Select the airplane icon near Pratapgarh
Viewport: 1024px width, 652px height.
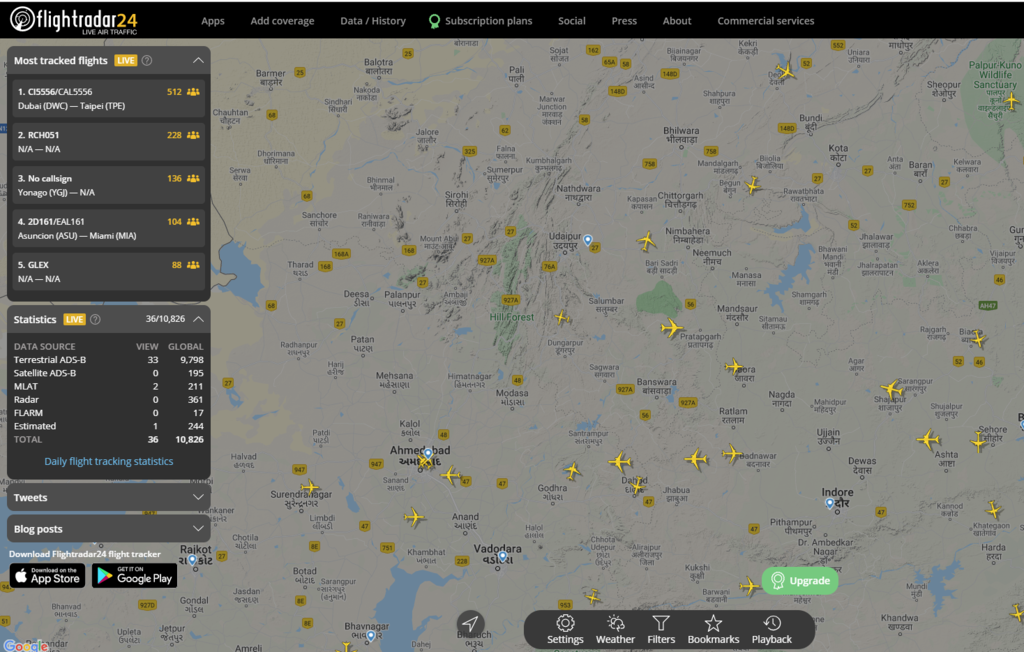pyautogui.click(x=671, y=327)
